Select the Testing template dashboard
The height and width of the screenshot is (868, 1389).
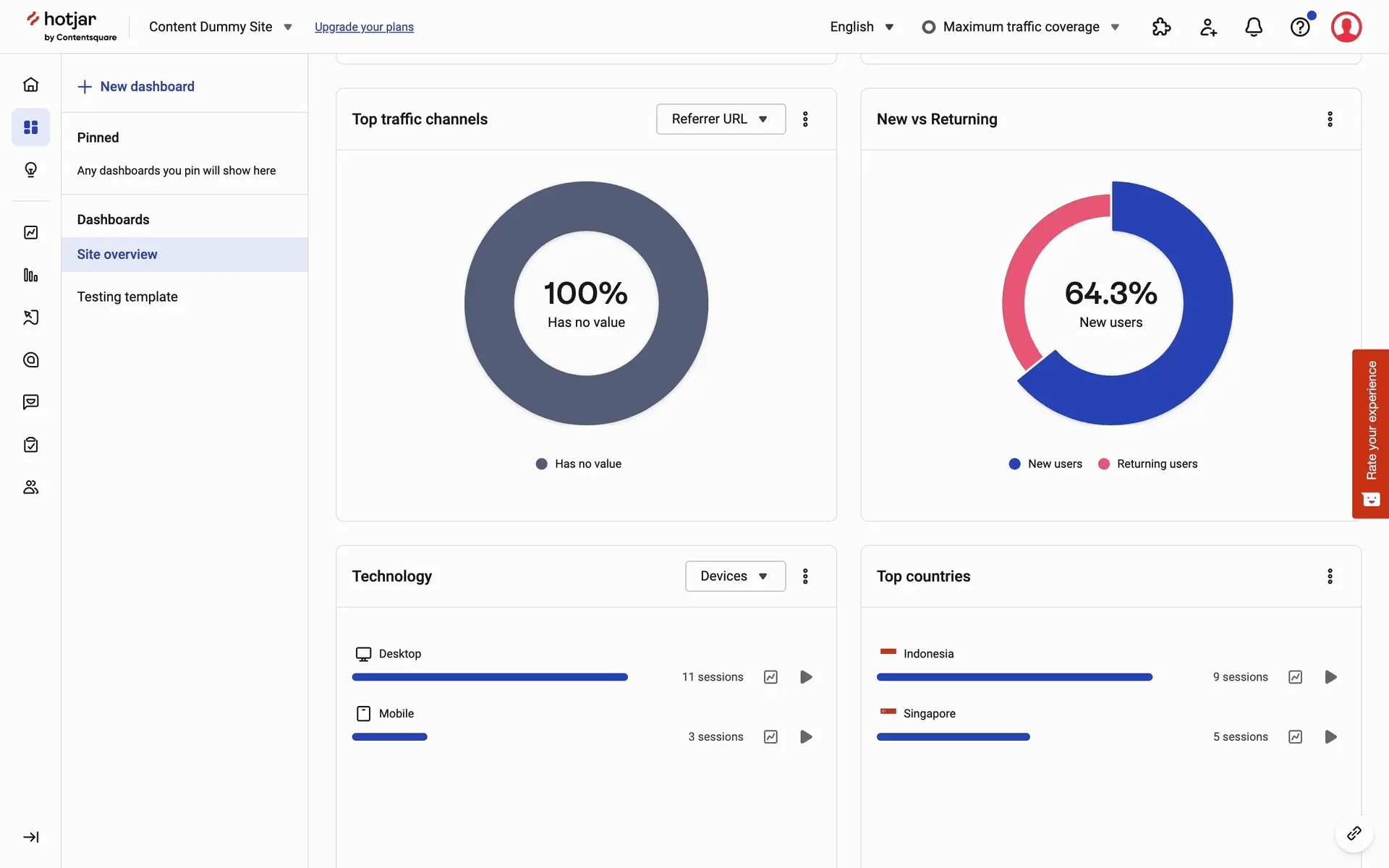(127, 297)
